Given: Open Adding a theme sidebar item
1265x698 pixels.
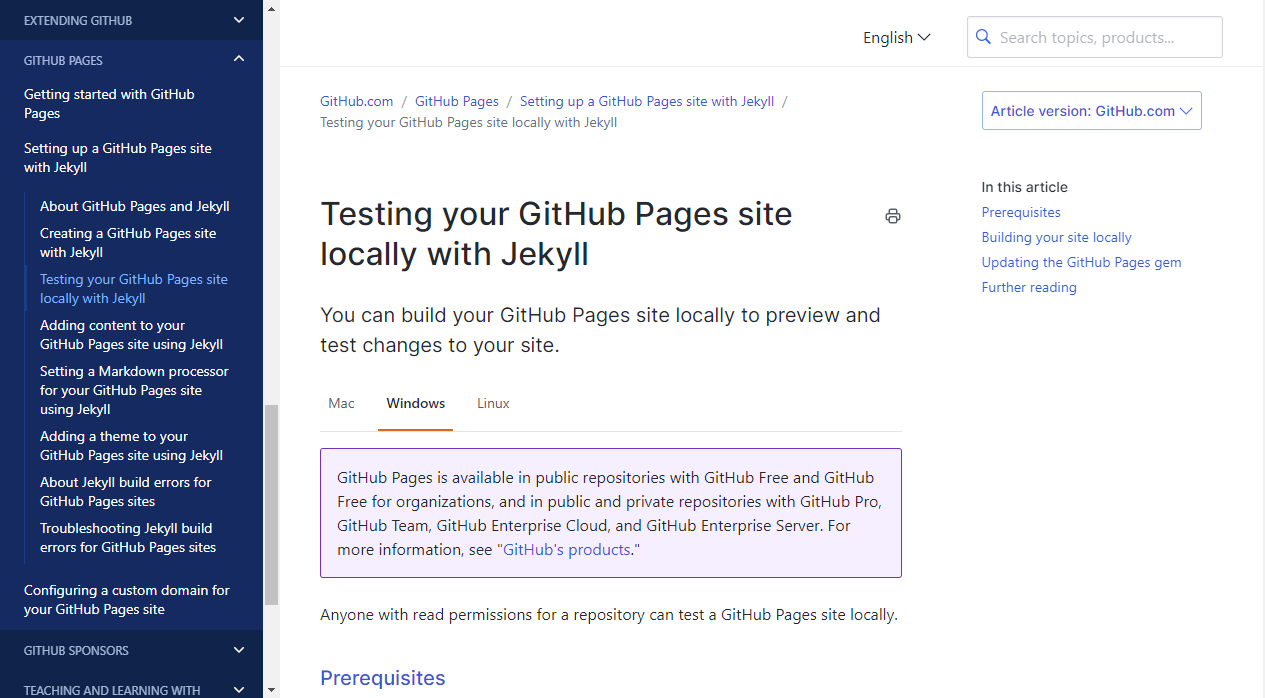Looking at the screenshot, I should [x=131, y=446].
